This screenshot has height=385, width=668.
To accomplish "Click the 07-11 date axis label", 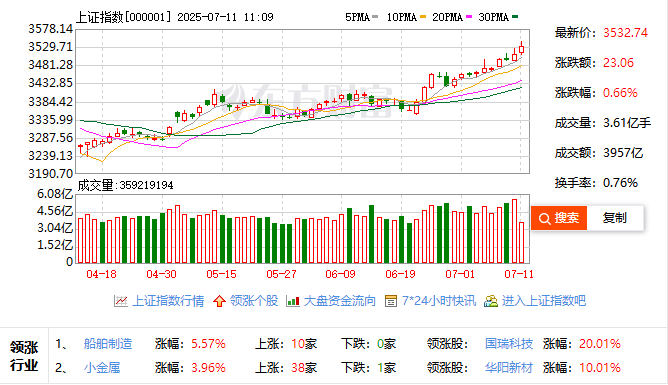I will [x=519, y=274].
